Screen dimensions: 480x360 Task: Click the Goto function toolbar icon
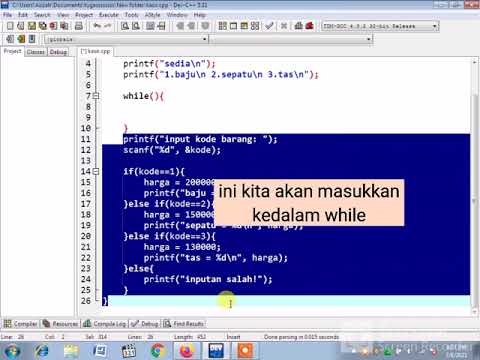150,26
